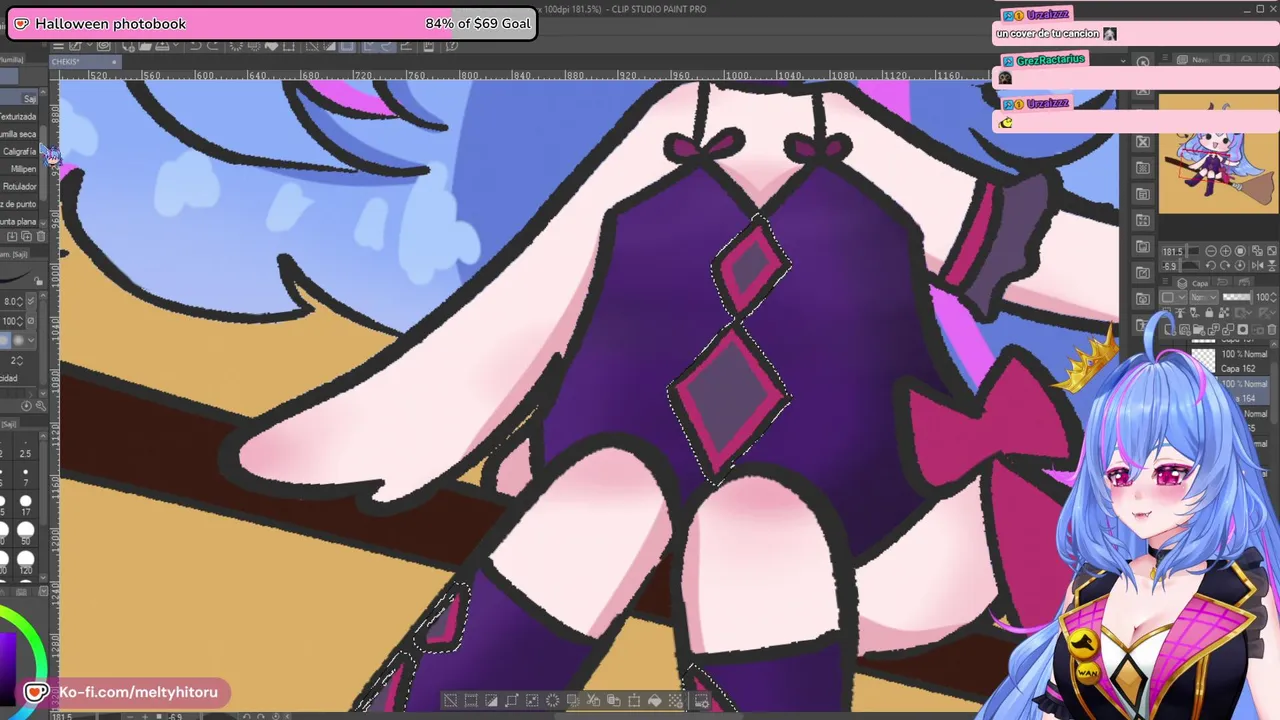Toggle draft layer icon

[x=1194, y=312]
